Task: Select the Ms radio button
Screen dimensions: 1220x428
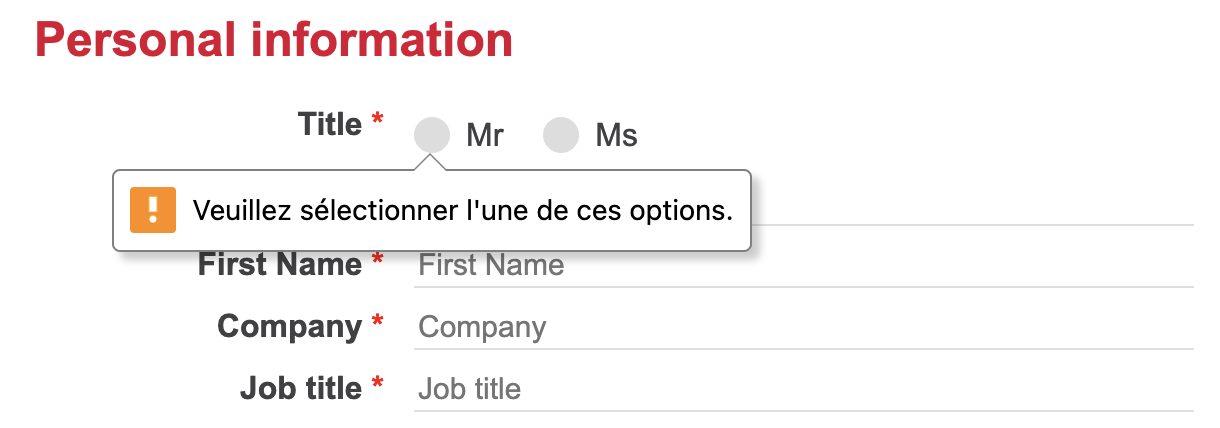Action: click(561, 135)
